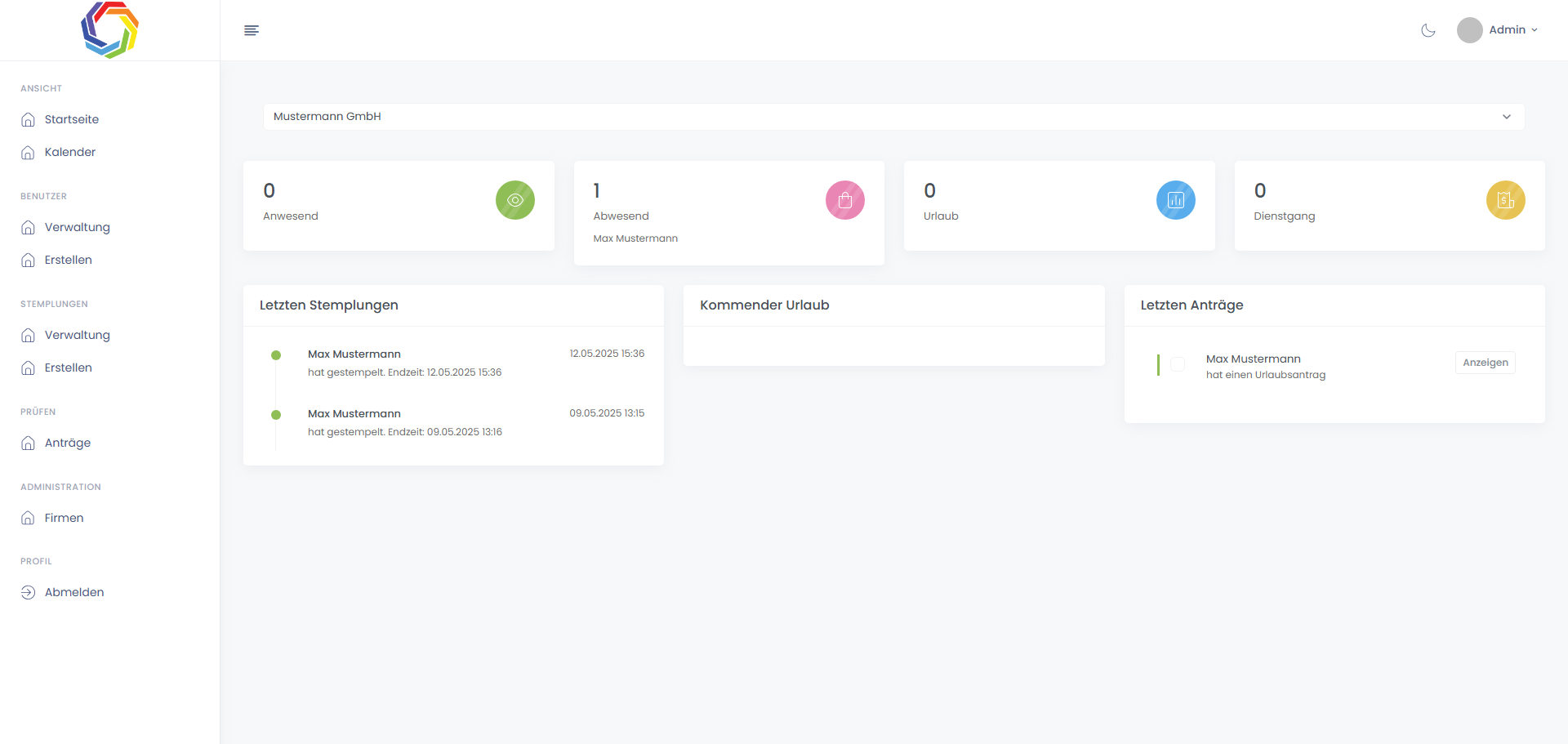Toggle the sidebar hamburger menu icon
This screenshot has height=744, width=1568.
point(252,30)
